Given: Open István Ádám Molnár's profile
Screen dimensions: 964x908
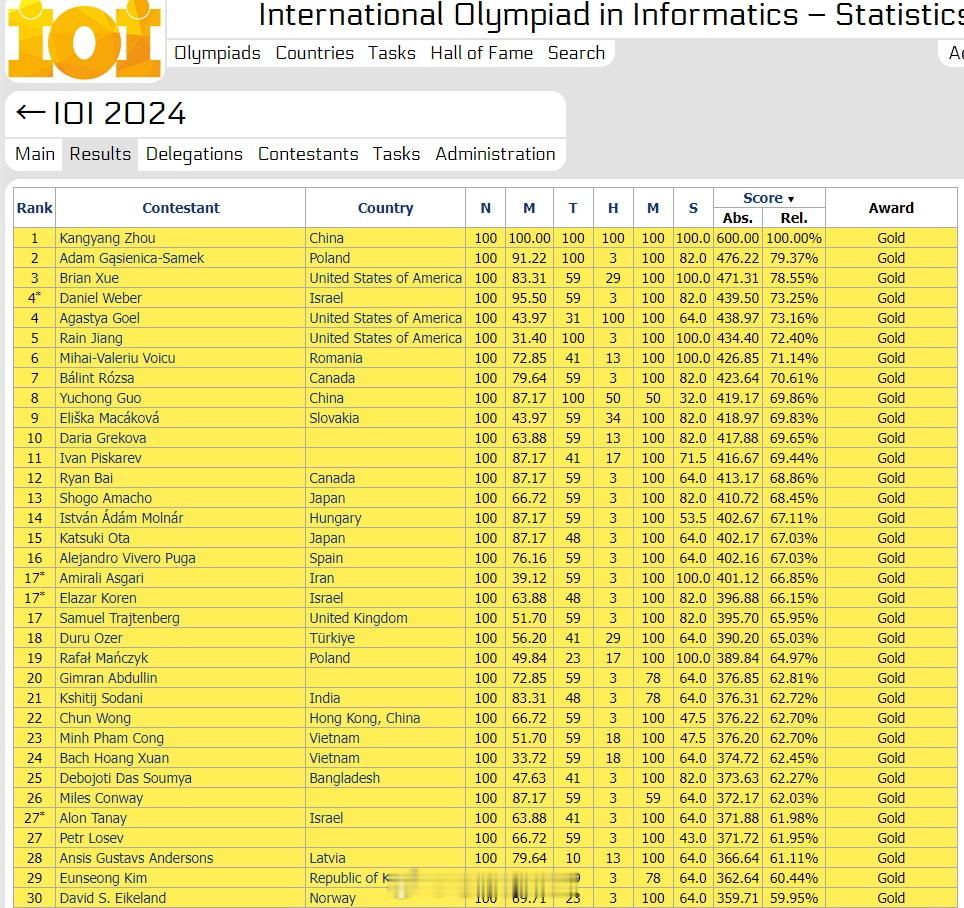Looking at the screenshot, I should click(x=121, y=518).
